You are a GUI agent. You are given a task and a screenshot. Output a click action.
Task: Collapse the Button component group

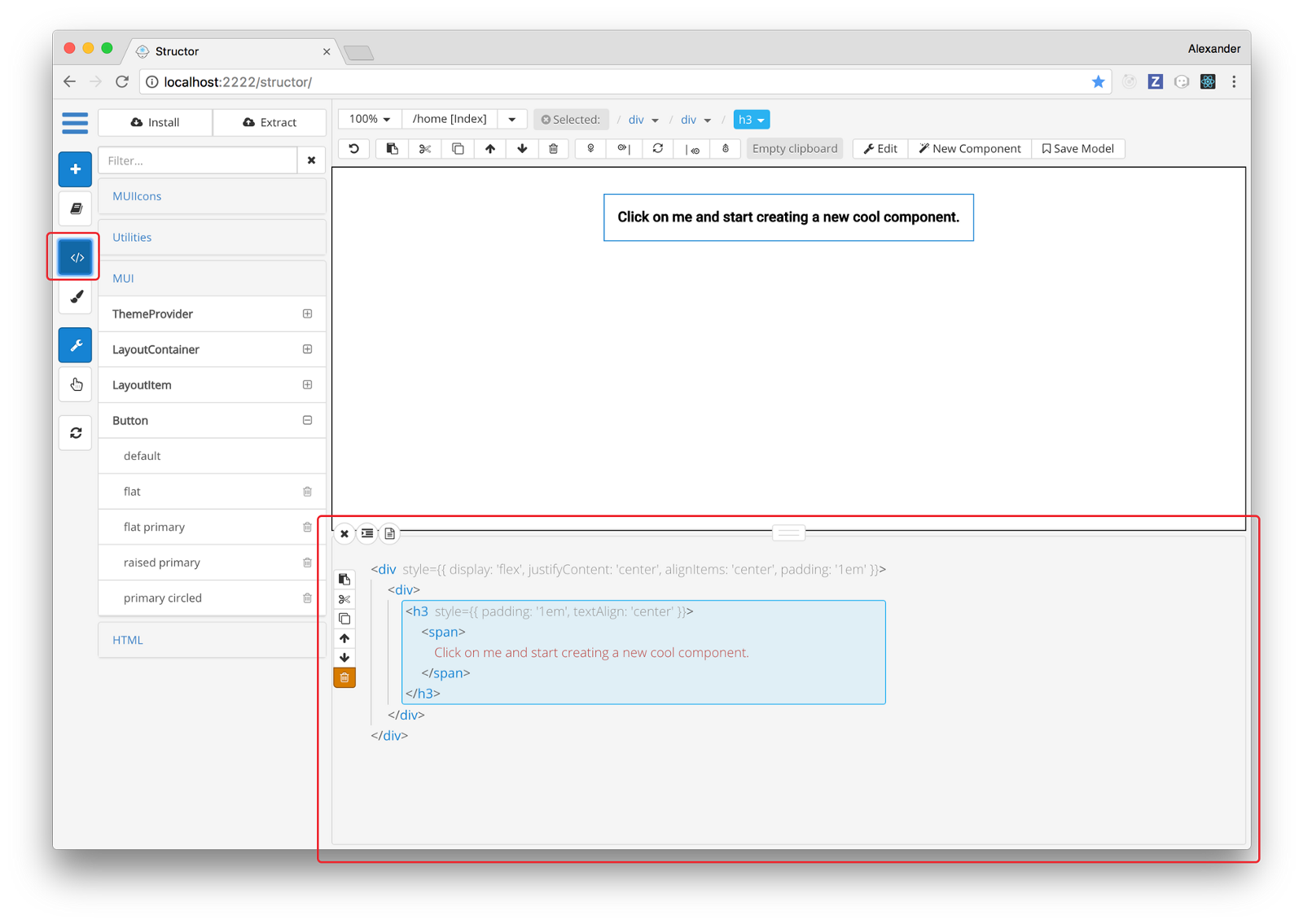pyautogui.click(x=307, y=421)
